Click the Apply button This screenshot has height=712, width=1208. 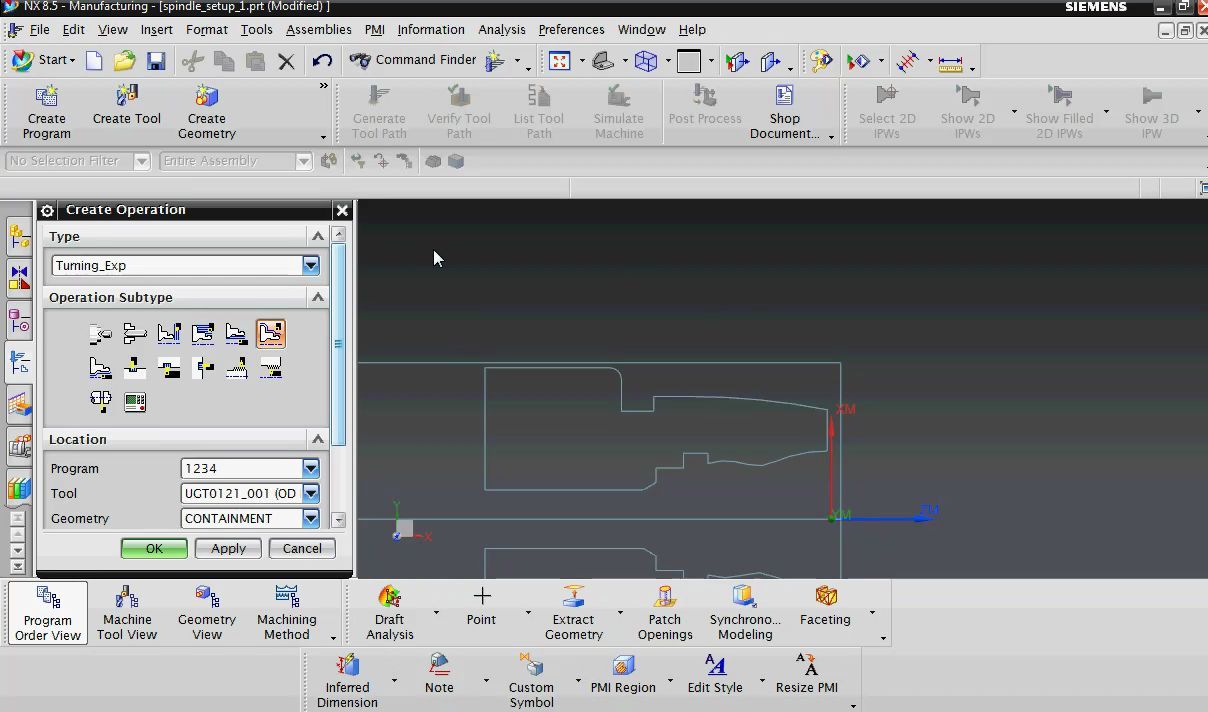[228, 548]
